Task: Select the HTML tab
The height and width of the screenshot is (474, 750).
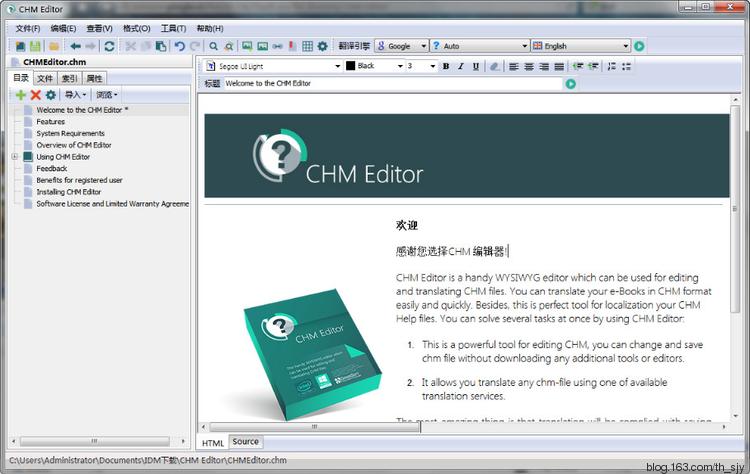Action: 213,442
